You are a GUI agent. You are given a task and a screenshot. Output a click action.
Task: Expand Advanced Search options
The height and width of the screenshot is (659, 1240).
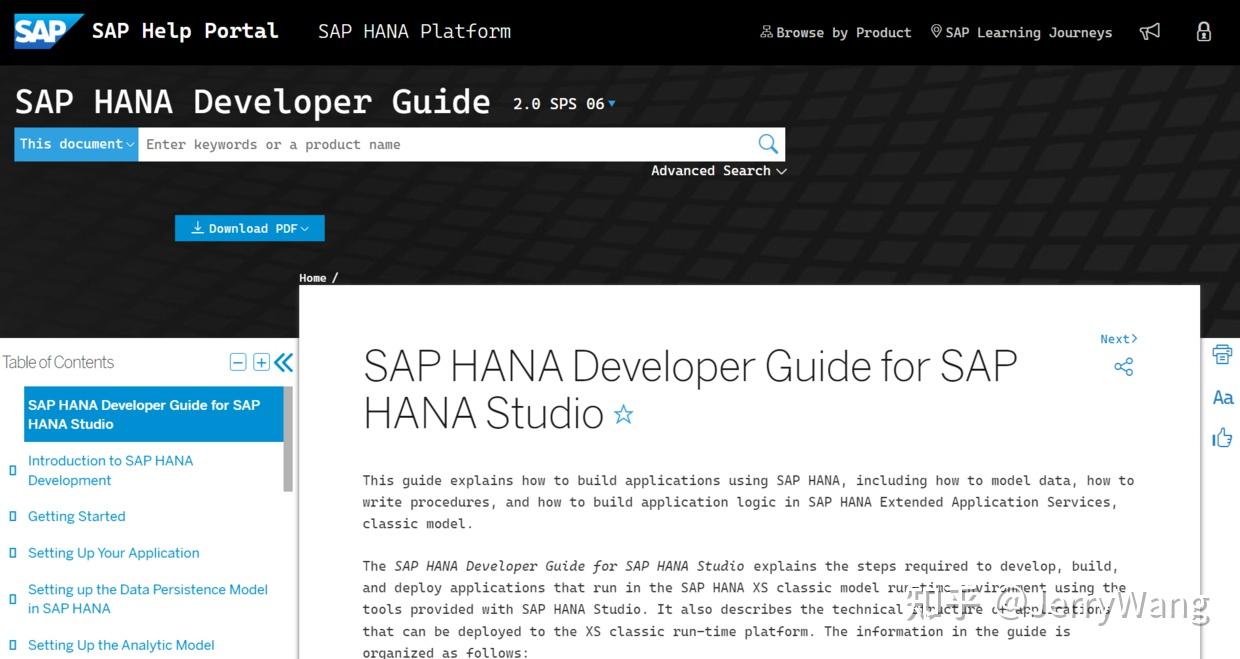pyautogui.click(x=718, y=170)
